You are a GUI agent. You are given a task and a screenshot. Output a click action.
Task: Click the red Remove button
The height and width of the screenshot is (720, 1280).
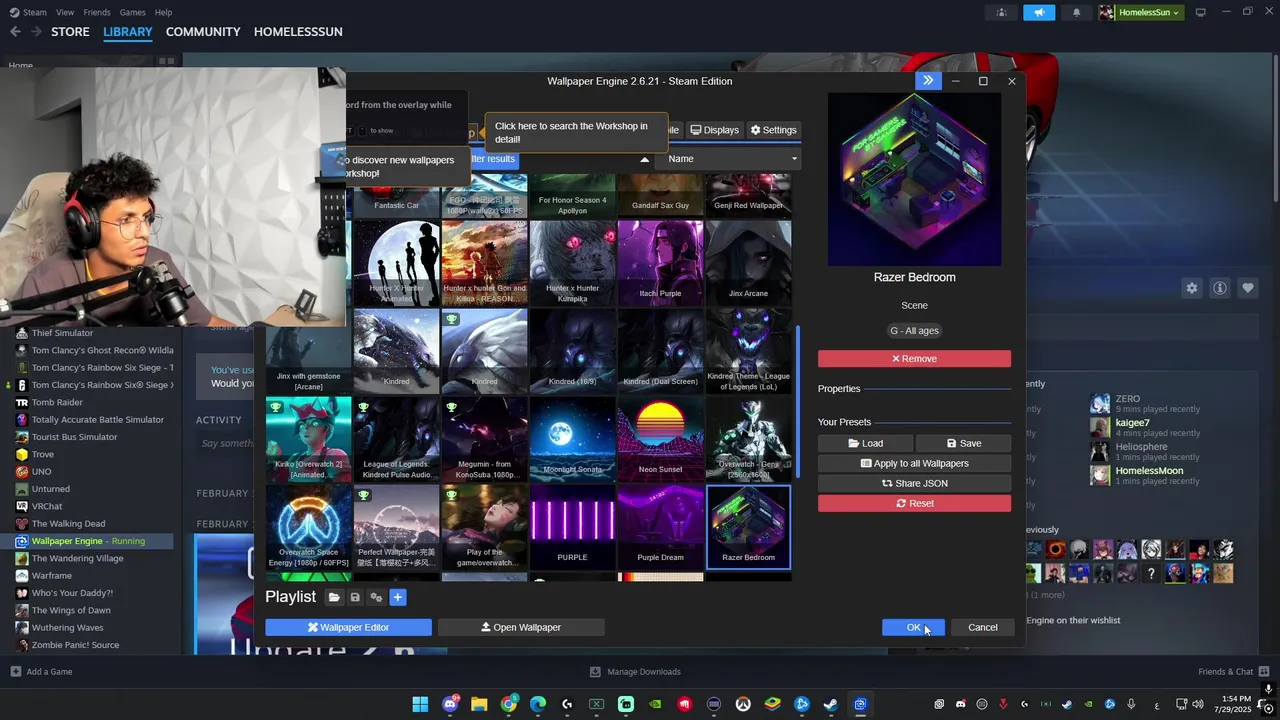tap(914, 359)
